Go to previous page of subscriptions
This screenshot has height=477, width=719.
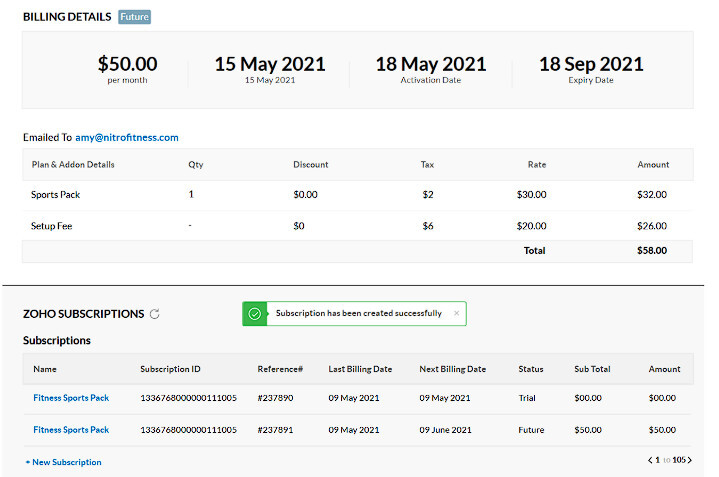650,460
